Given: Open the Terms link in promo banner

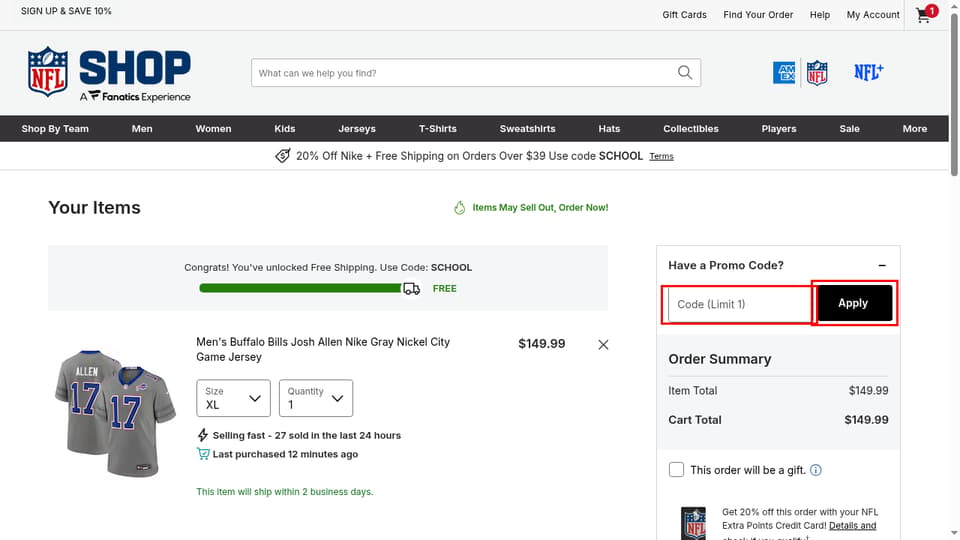Looking at the screenshot, I should coord(661,156).
